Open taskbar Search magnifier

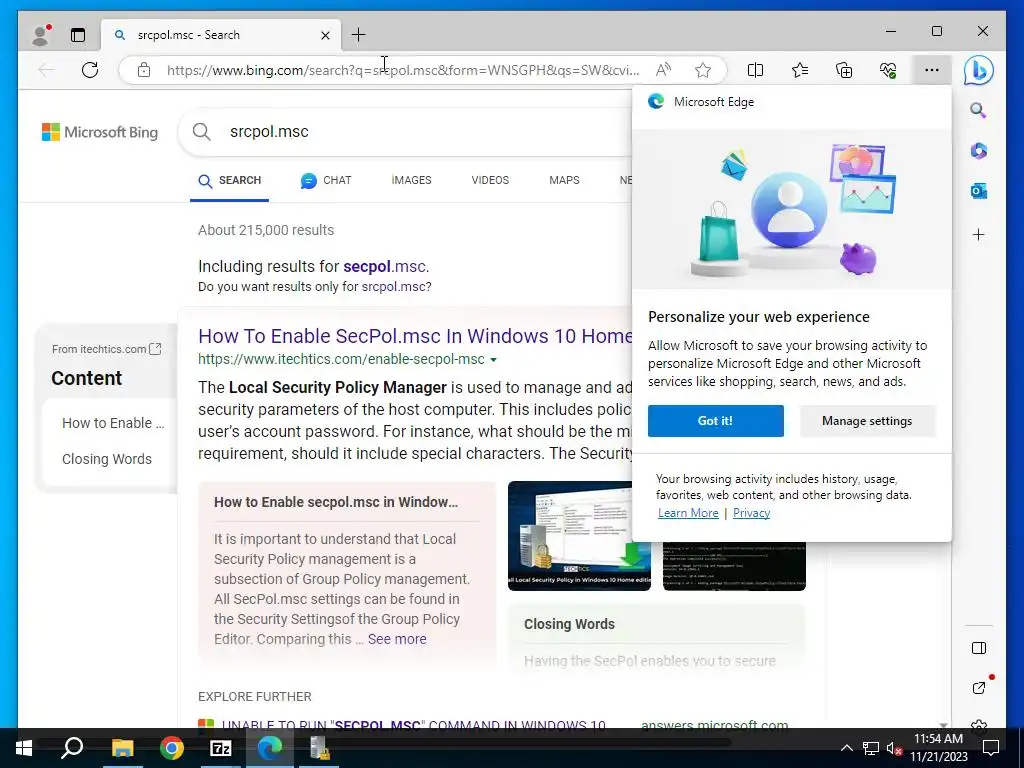pyautogui.click(x=72, y=748)
